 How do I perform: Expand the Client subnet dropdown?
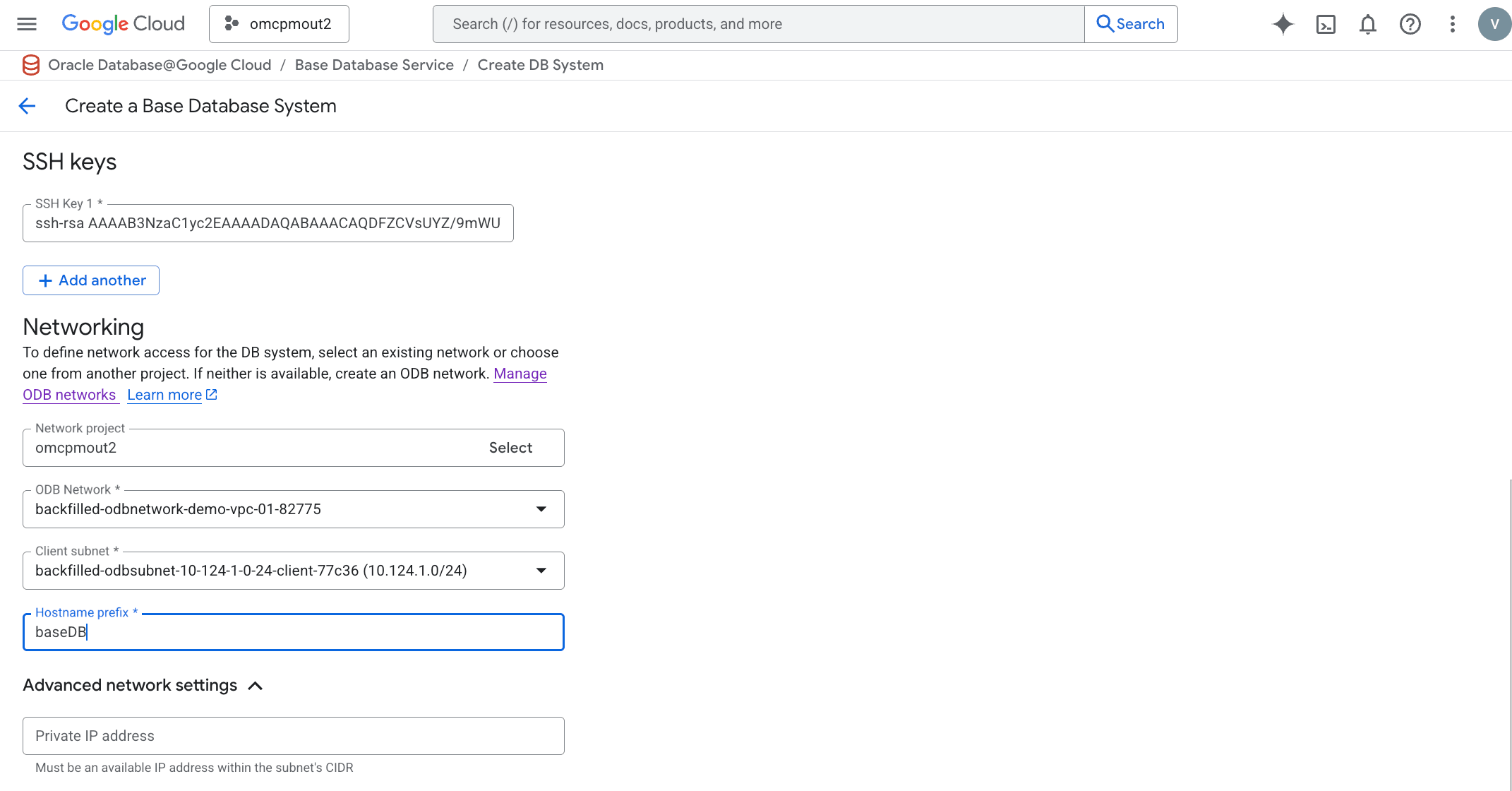541,570
